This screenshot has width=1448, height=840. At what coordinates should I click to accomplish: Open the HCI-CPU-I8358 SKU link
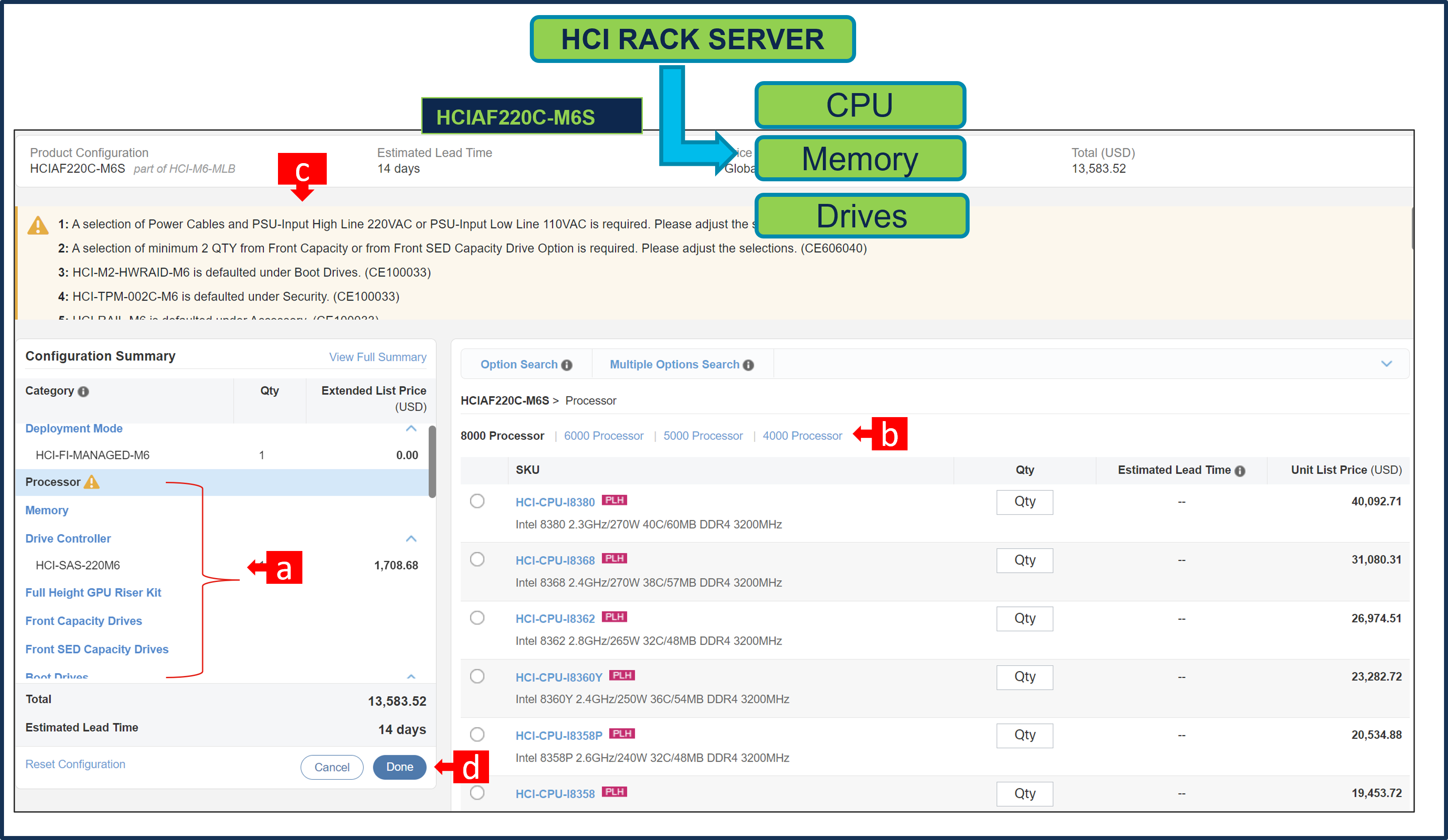click(x=555, y=794)
